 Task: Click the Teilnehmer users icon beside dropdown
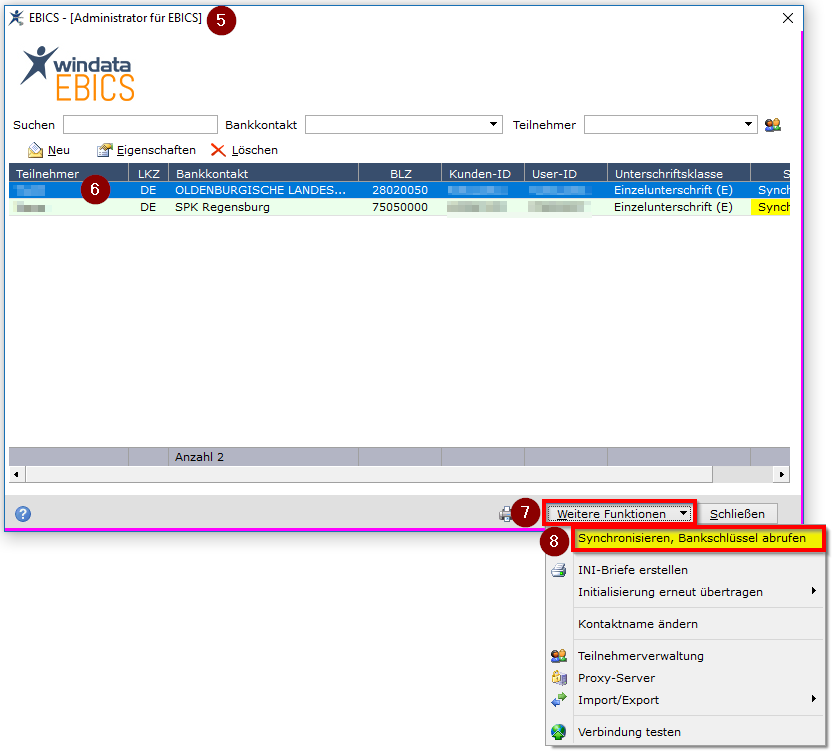772,125
